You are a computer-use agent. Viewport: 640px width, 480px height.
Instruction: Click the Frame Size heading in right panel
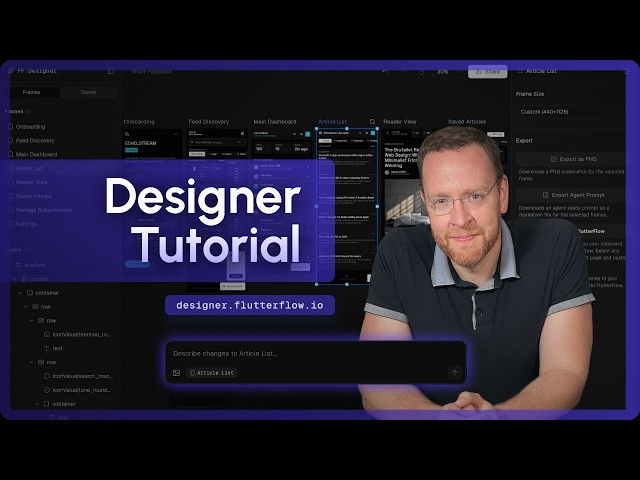(530, 94)
